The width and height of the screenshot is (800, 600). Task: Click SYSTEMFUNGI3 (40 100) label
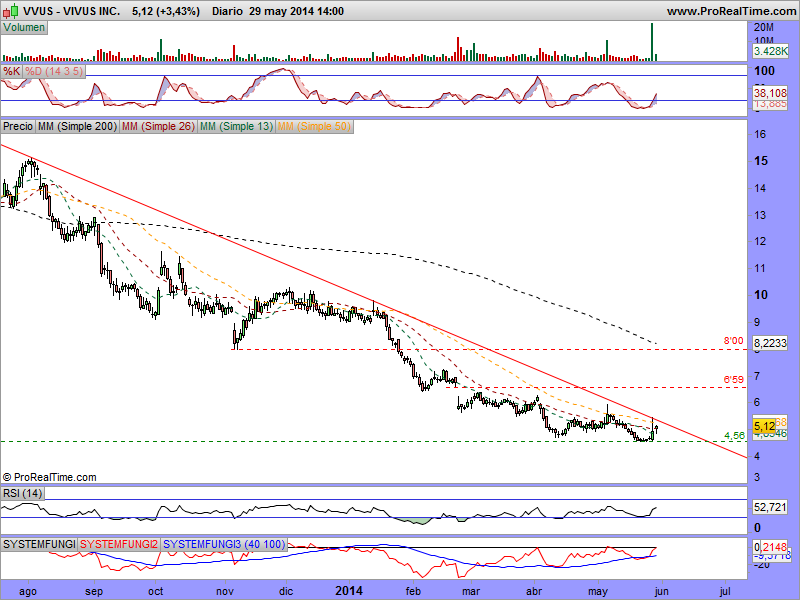[224, 544]
